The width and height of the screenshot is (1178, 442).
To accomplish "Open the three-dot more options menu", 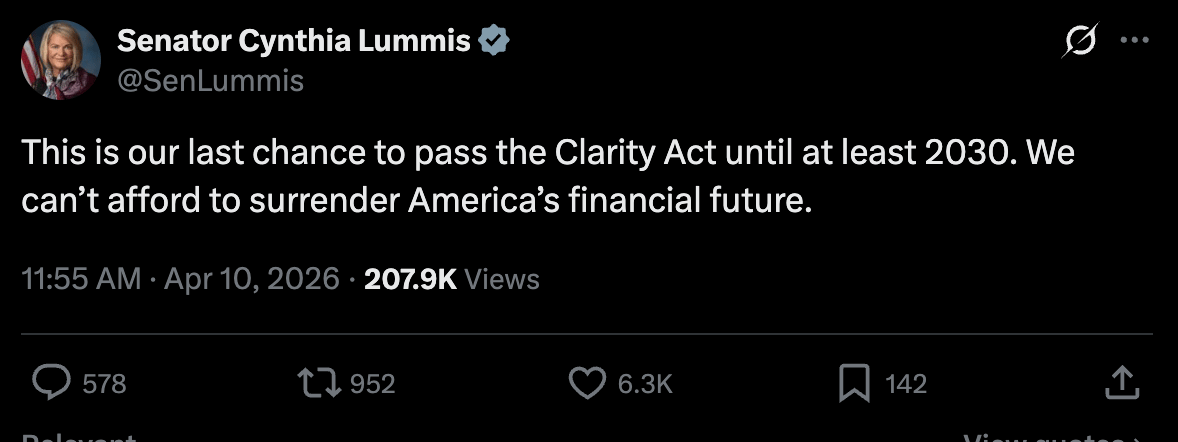I will [1133, 42].
